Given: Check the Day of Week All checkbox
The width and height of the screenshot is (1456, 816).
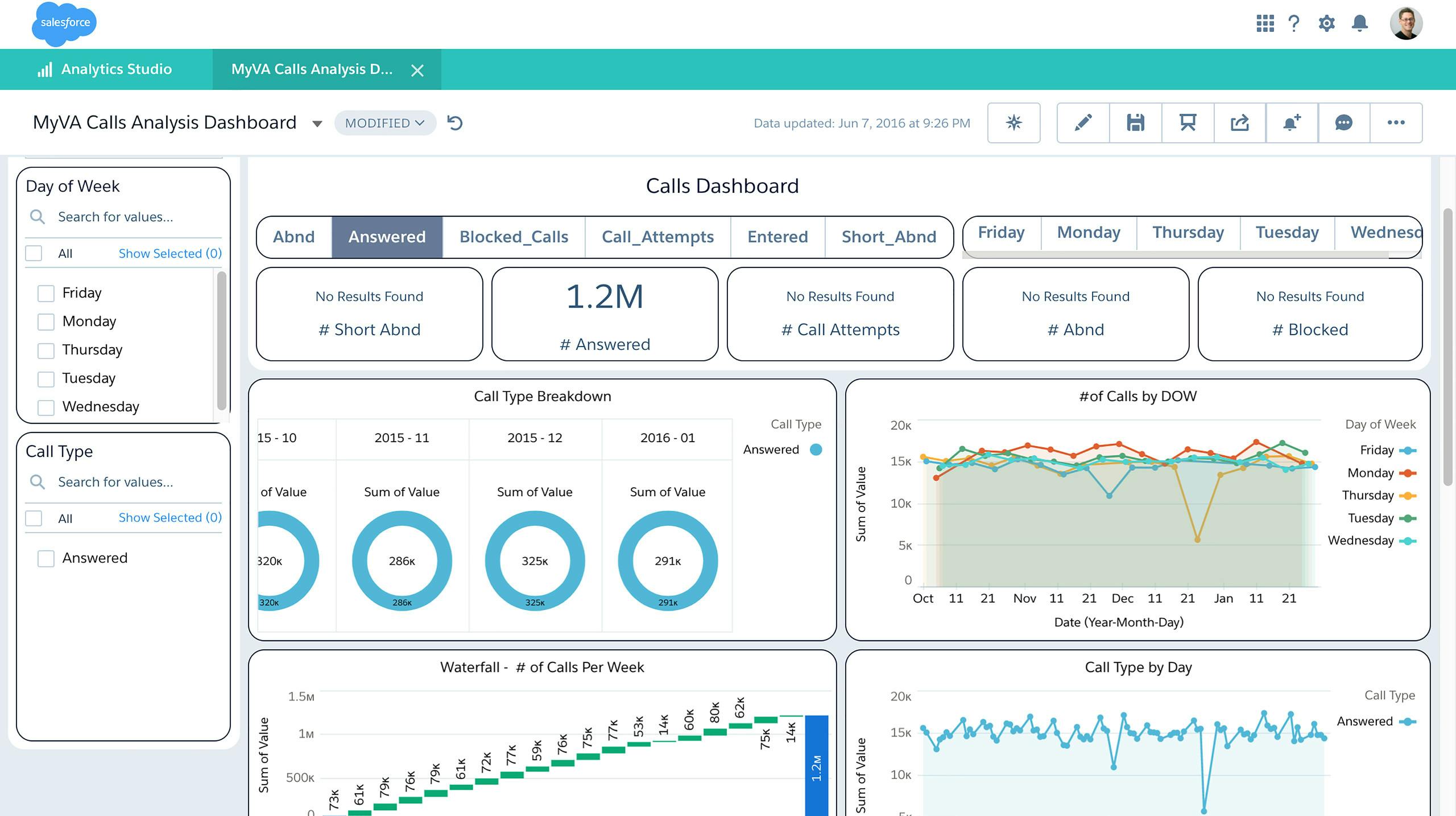Looking at the screenshot, I should (34, 253).
